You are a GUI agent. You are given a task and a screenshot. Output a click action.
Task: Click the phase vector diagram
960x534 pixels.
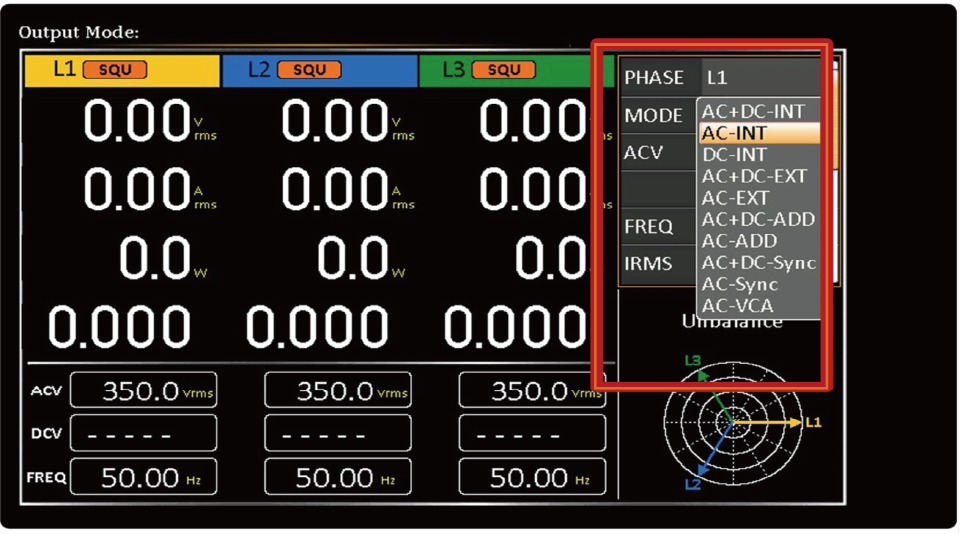(731, 424)
